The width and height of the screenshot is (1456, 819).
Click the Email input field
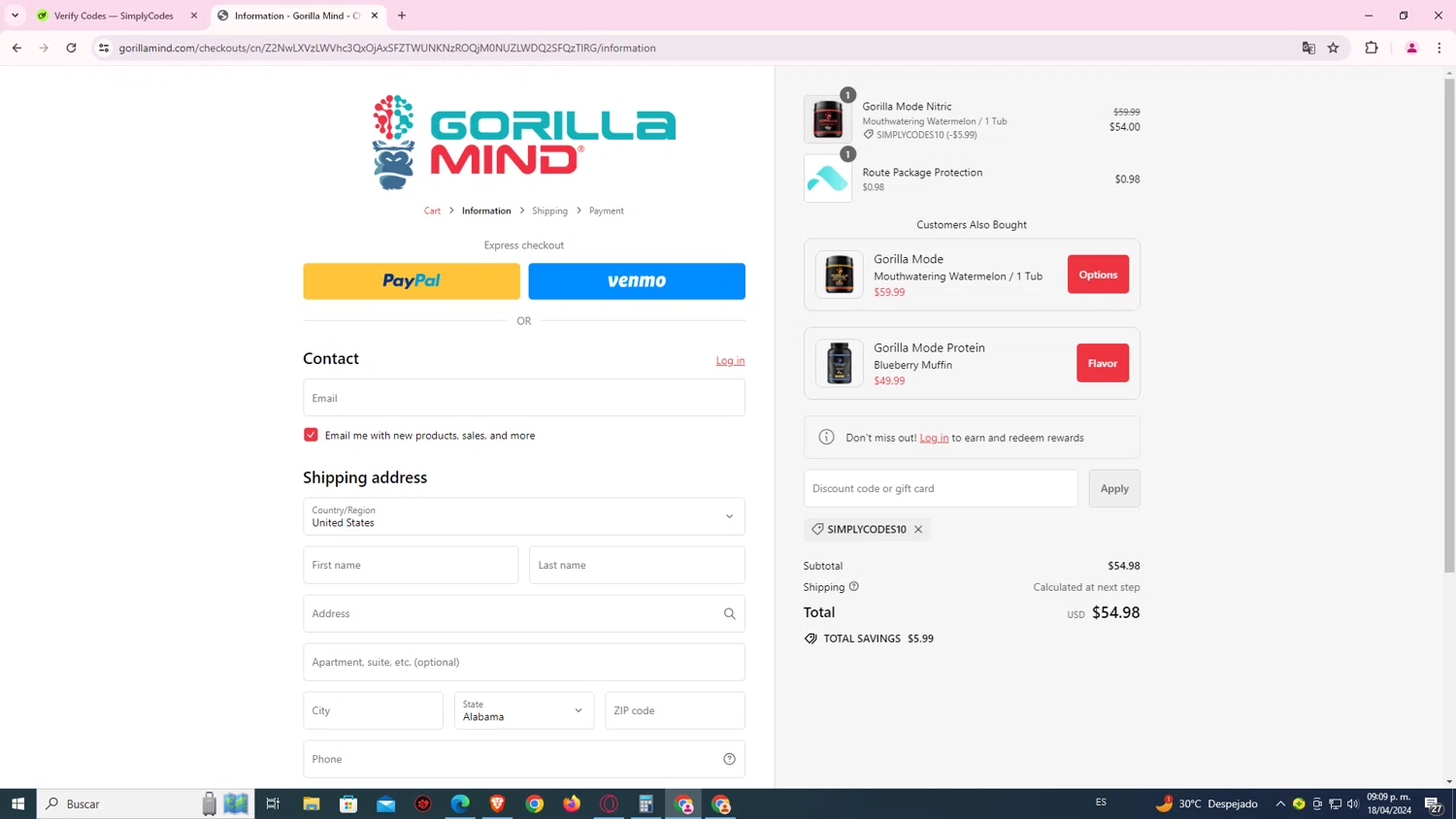tap(524, 398)
